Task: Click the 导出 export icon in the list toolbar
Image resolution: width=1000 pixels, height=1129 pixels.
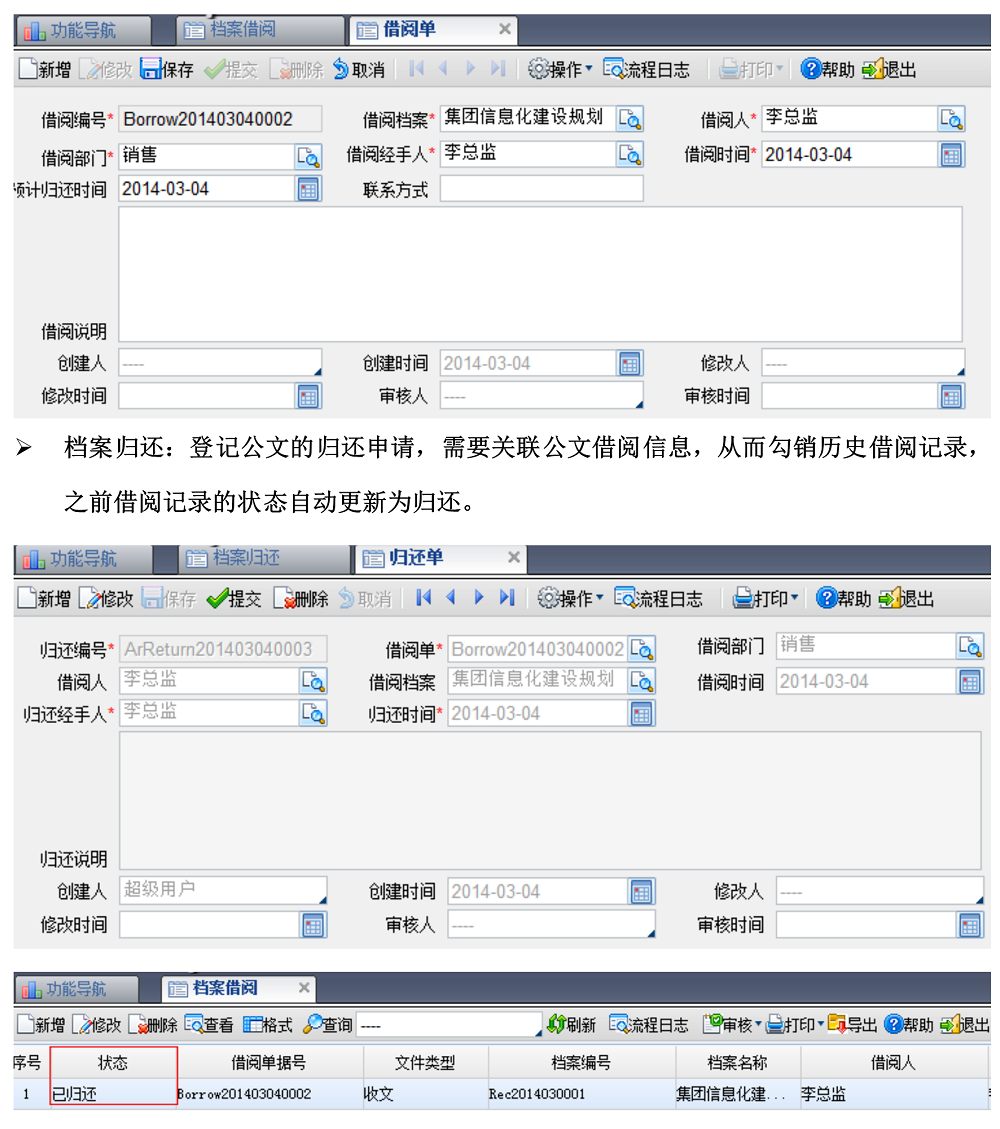Action: tap(837, 1025)
